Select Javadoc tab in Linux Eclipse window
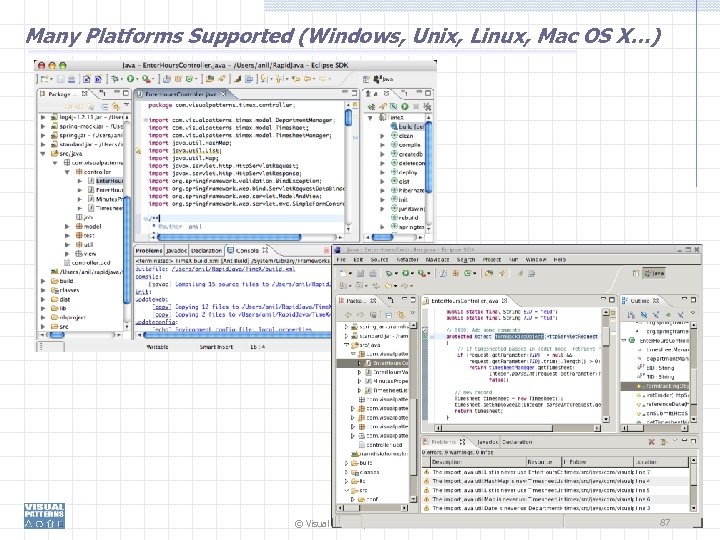Screen dimensions: 720x540 click(487, 442)
